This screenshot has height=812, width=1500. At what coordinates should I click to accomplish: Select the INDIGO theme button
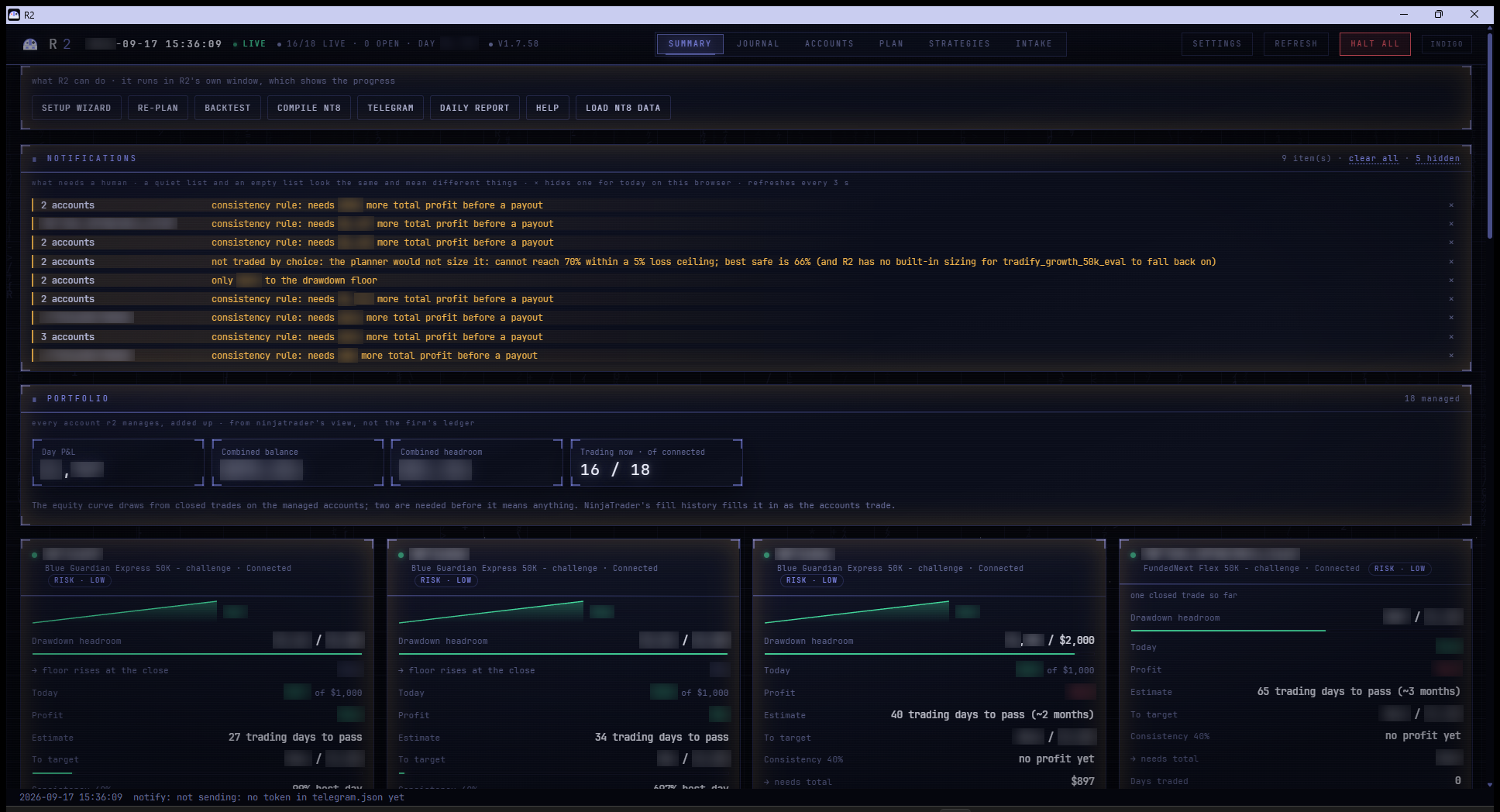pyautogui.click(x=1447, y=44)
